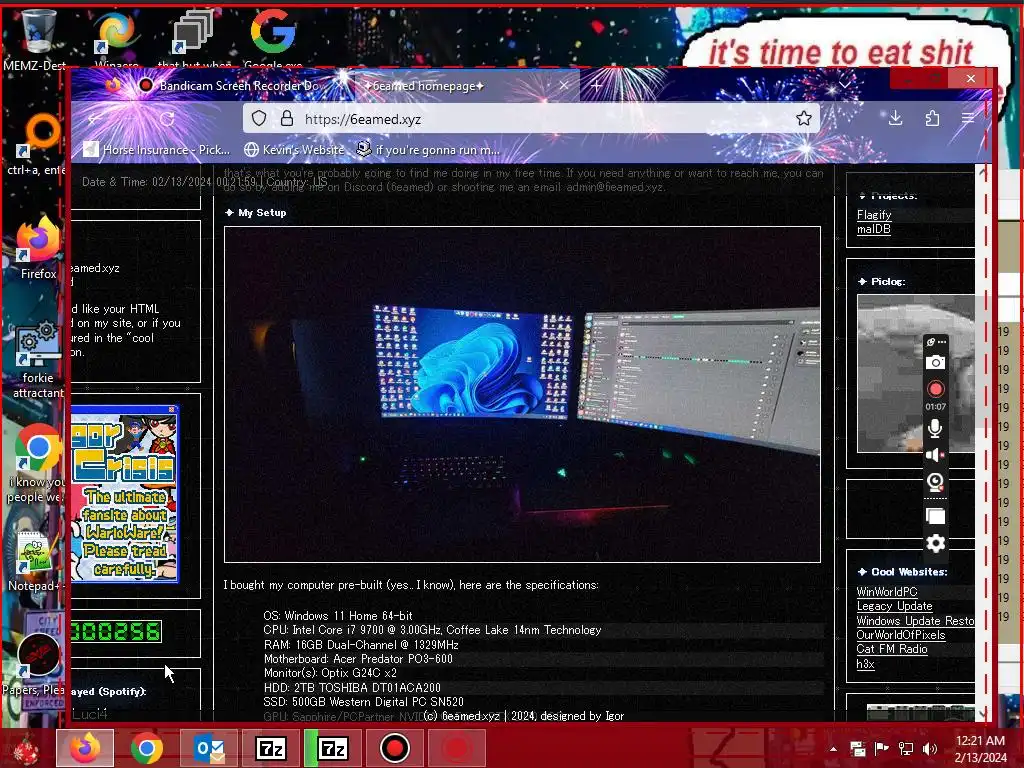Viewport: 1024px width, 768px height.
Task: Open the Firefox downloads panel
Action: pyautogui.click(x=895, y=118)
